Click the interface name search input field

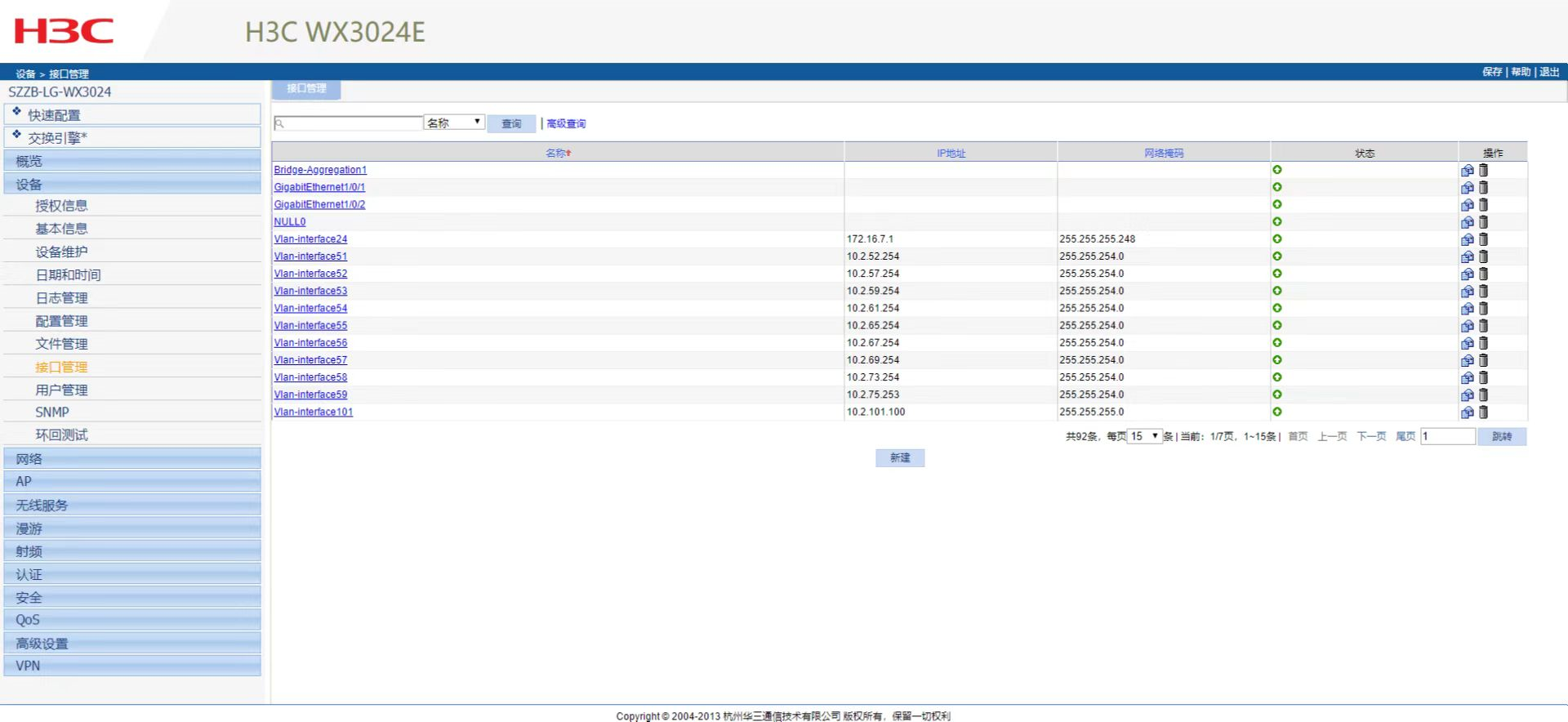[348, 123]
